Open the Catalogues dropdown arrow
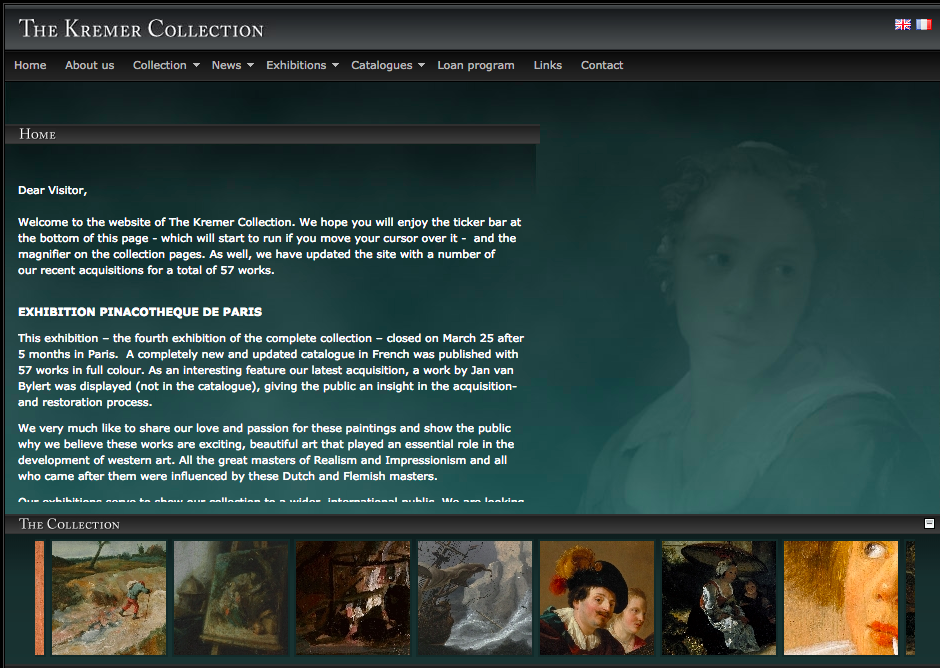The image size is (940, 668). coord(421,66)
